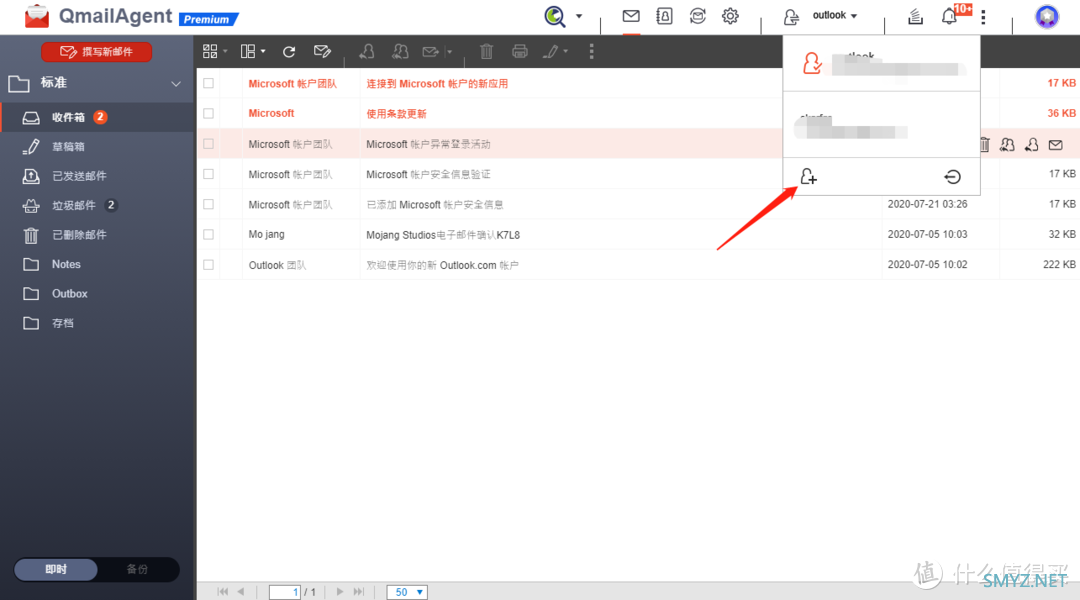Open the mail view envelope icon
Viewport: 1080px width, 600px height.
pyautogui.click(x=631, y=16)
